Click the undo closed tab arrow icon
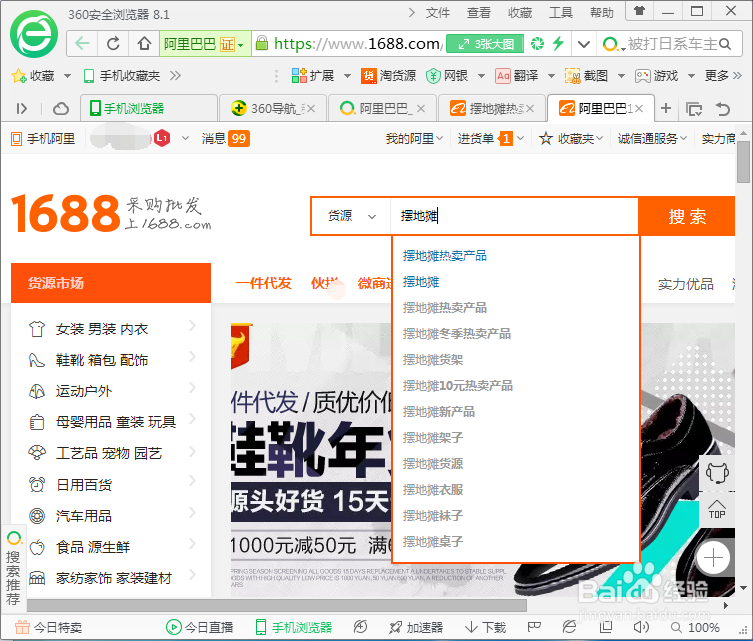753x641 pixels. click(x=723, y=109)
